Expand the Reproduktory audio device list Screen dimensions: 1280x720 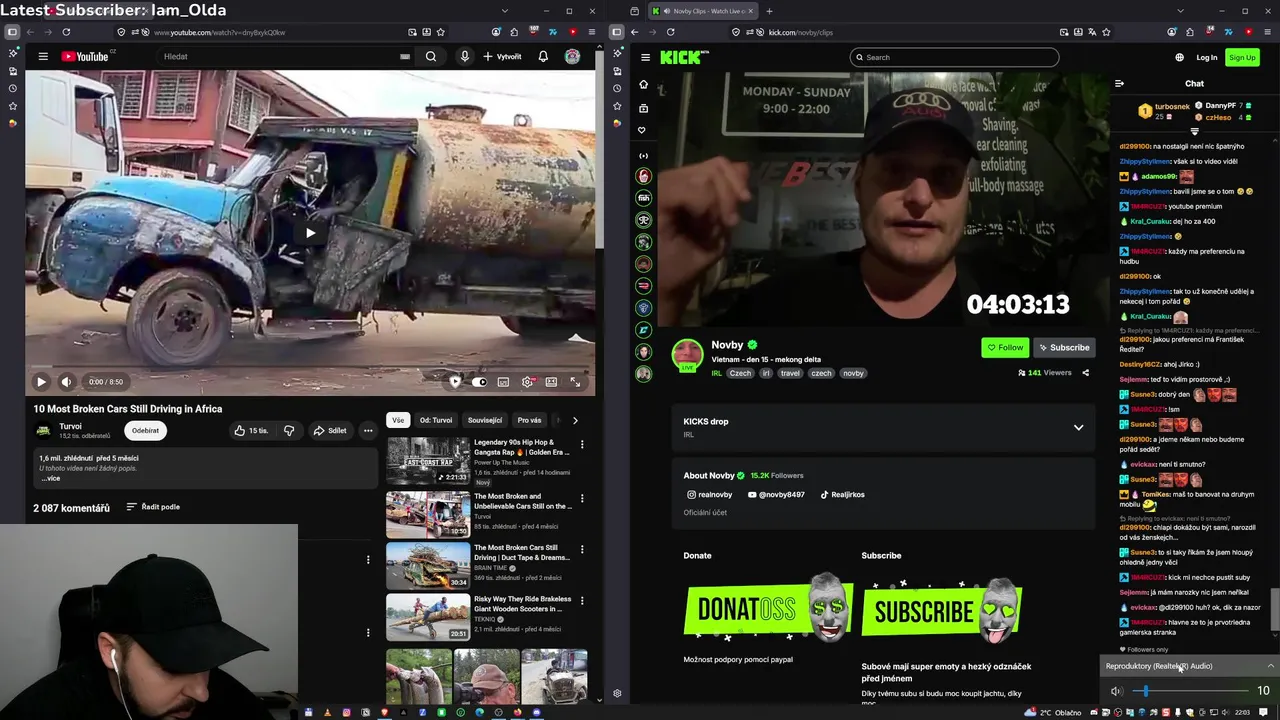(1270, 666)
